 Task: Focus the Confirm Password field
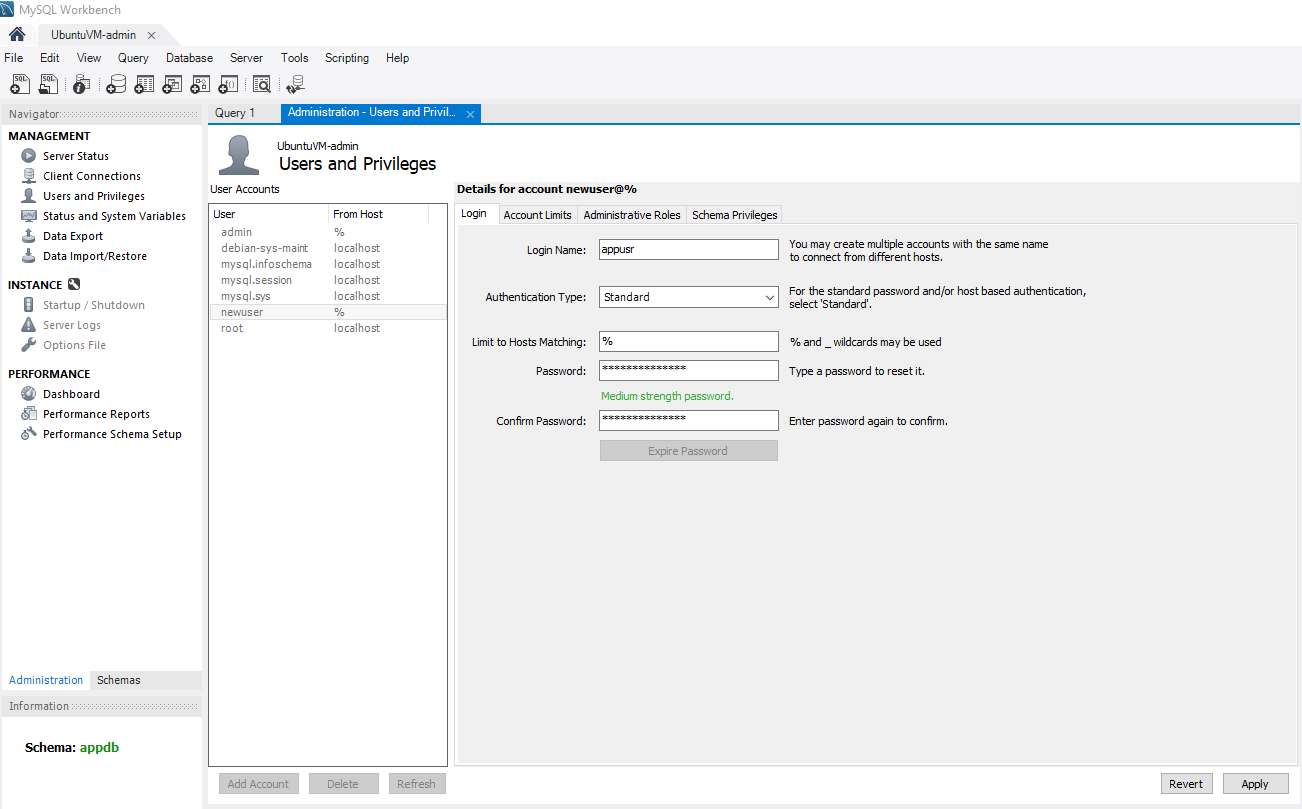click(x=688, y=421)
